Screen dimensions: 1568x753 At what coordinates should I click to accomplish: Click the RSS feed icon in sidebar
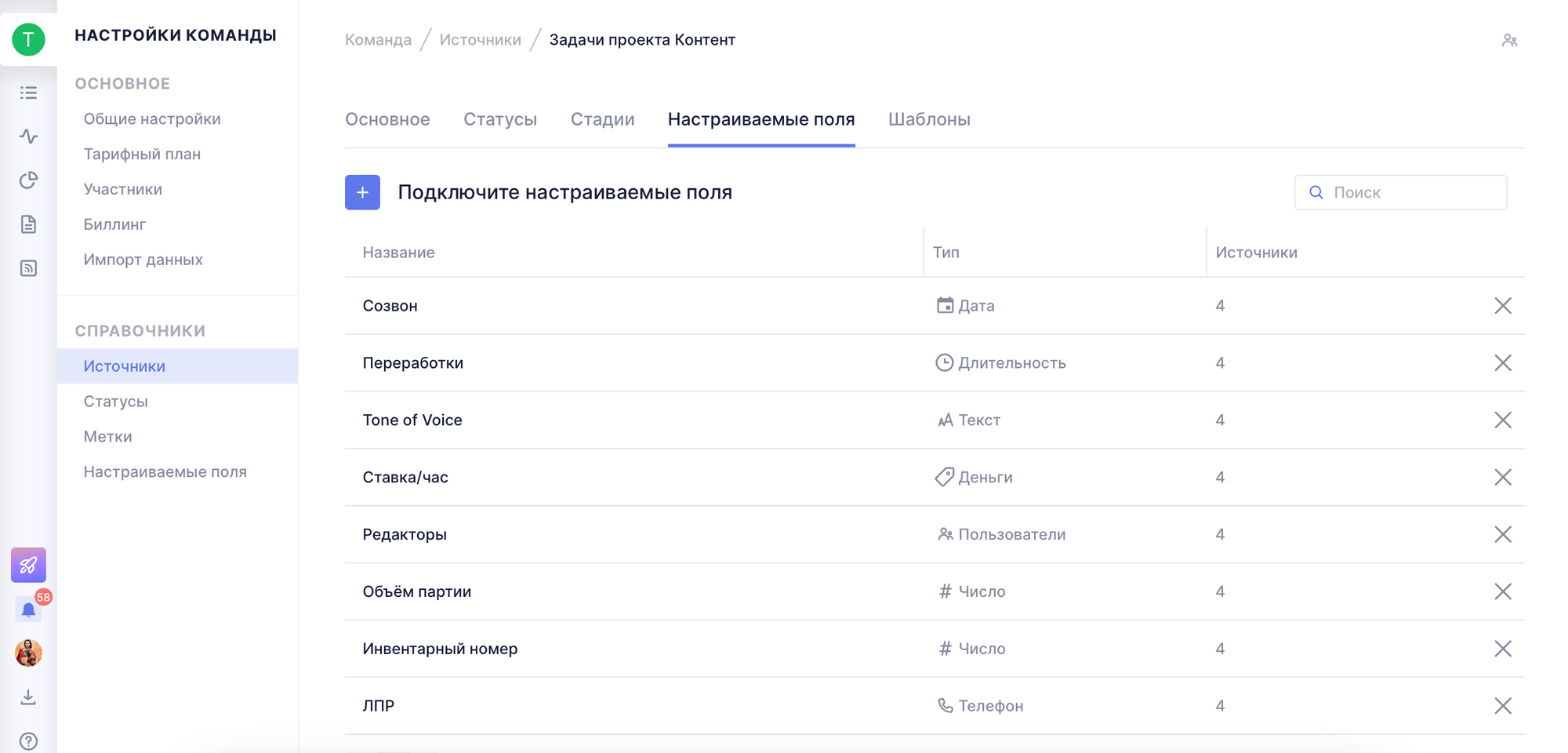pos(29,268)
